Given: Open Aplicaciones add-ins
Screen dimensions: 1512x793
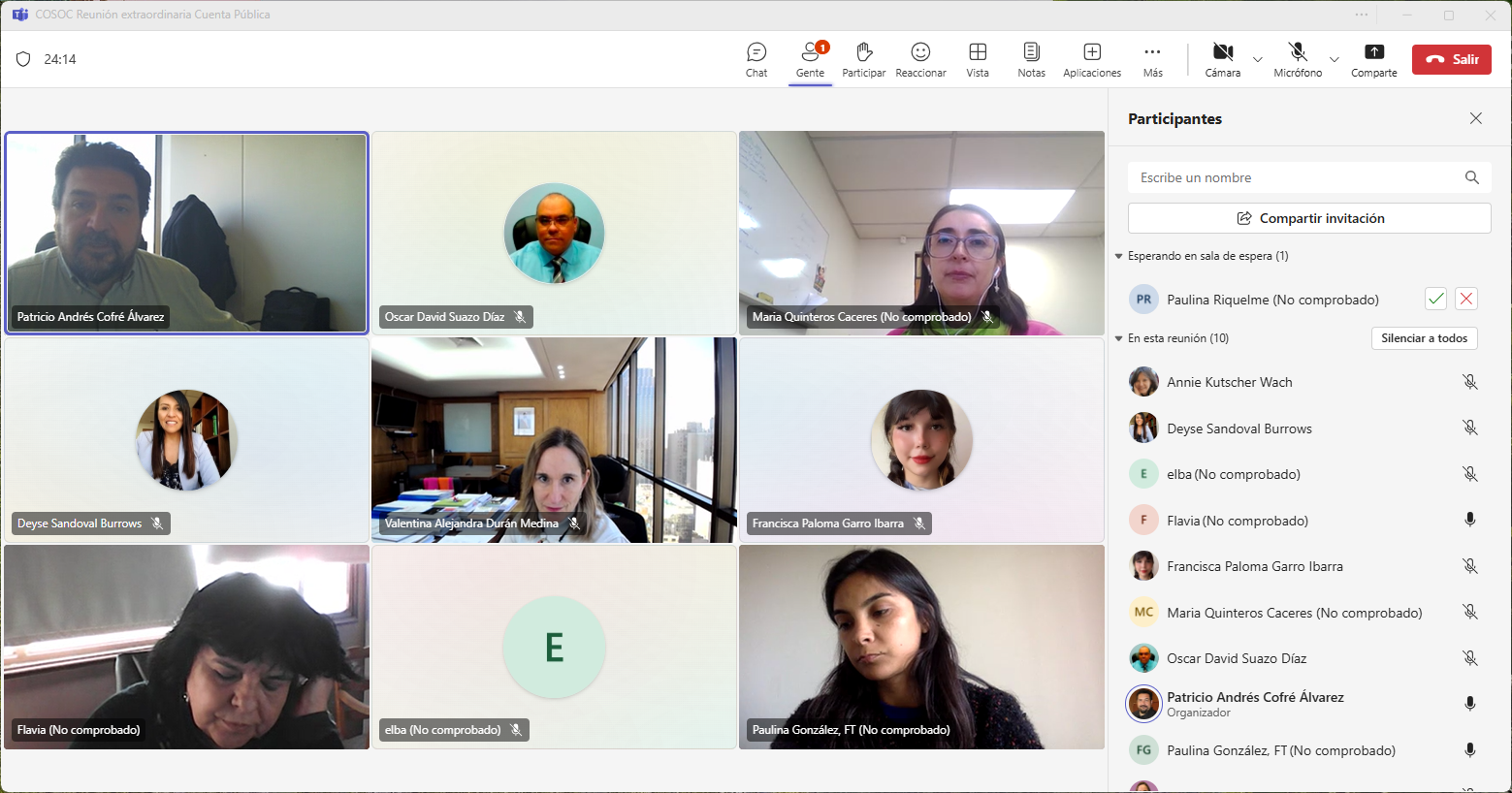Looking at the screenshot, I should (1092, 59).
